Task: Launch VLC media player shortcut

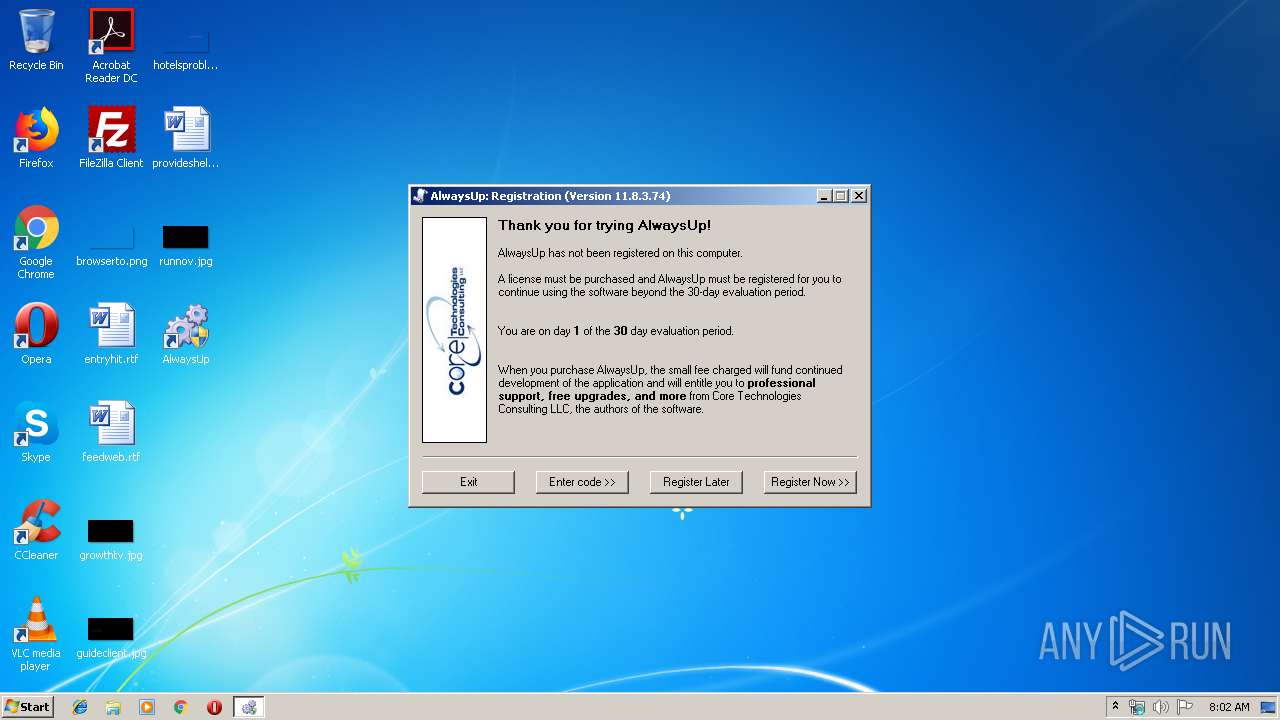Action: click(x=36, y=634)
